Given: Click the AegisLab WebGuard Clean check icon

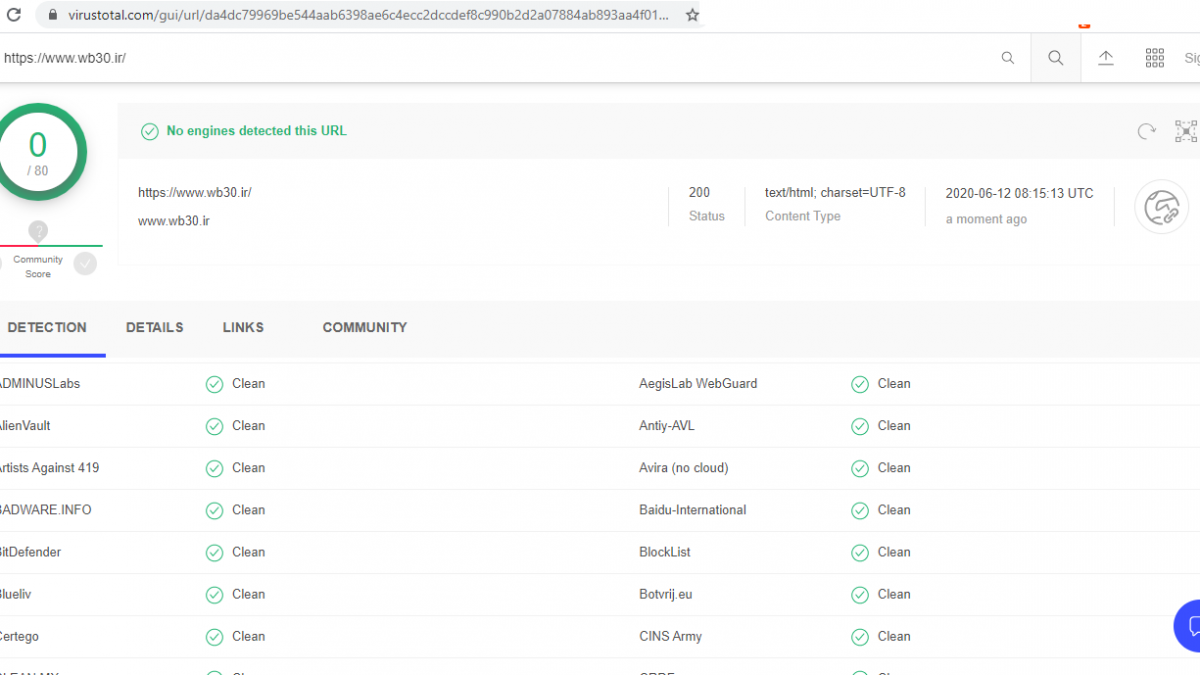Looking at the screenshot, I should tap(860, 384).
